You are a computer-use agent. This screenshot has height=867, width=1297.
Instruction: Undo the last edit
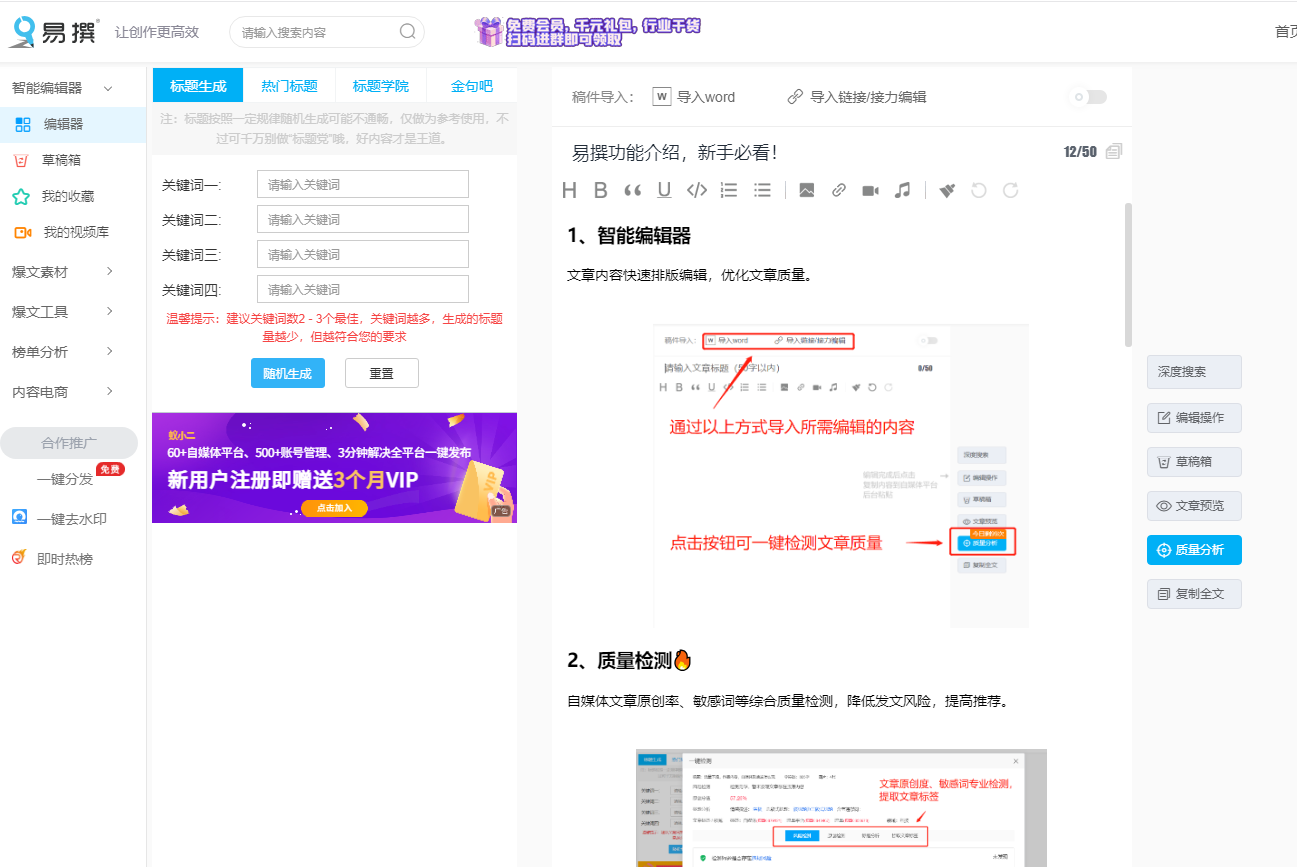pos(979,190)
